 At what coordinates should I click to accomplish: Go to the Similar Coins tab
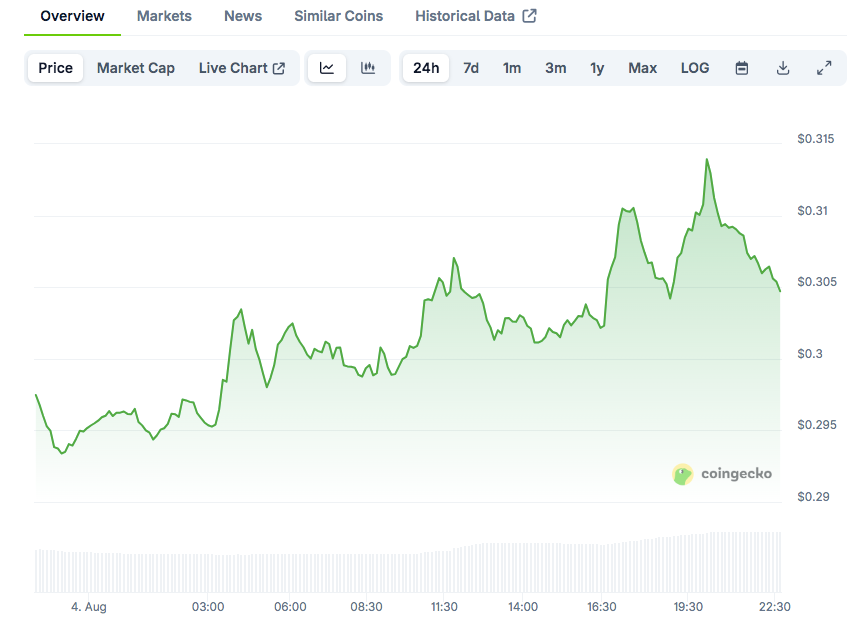(x=338, y=16)
